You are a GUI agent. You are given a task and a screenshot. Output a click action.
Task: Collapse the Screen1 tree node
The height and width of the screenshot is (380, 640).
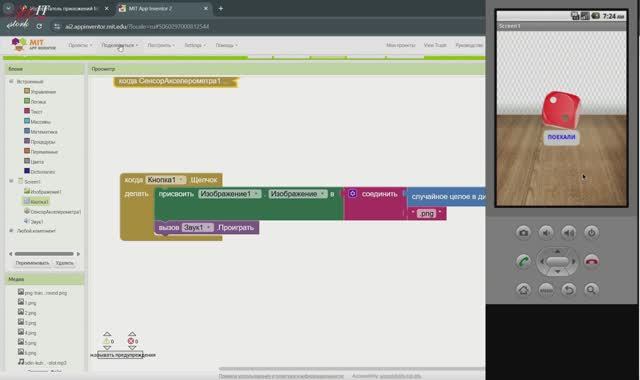click(x=11, y=181)
